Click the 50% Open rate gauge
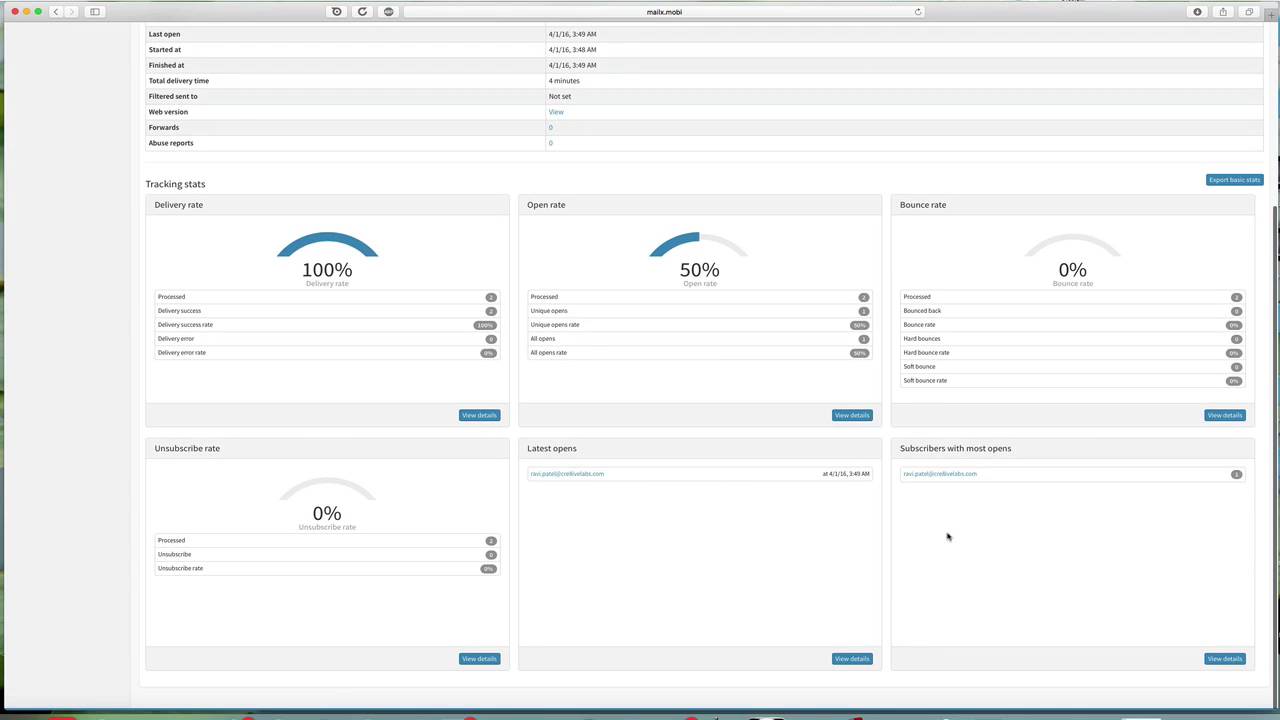 coord(700,258)
